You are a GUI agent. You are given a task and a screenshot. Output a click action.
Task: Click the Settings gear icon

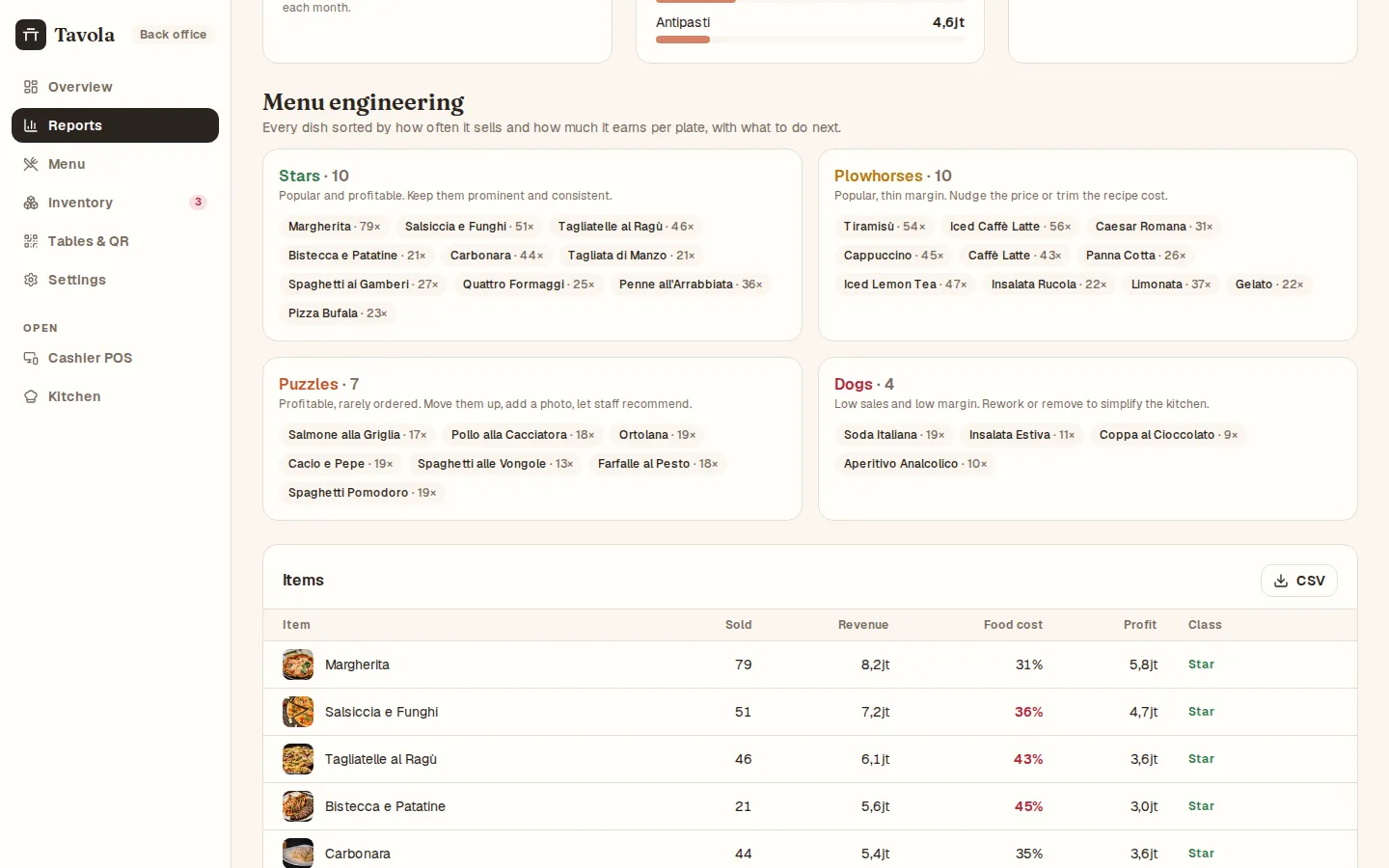31,280
